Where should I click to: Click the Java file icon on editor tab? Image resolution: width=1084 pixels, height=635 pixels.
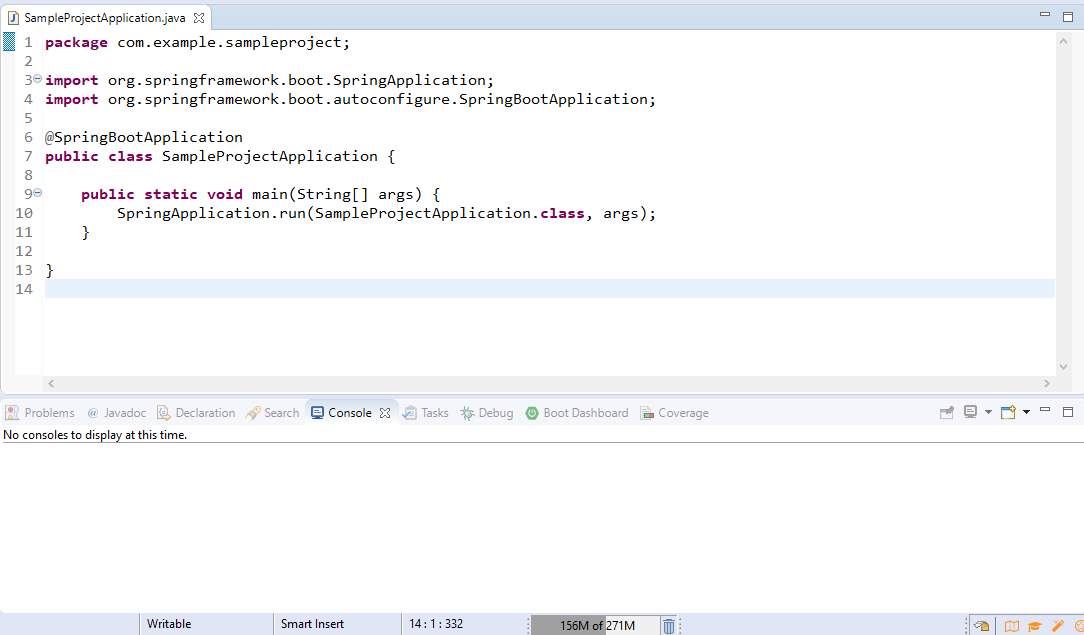point(12,17)
